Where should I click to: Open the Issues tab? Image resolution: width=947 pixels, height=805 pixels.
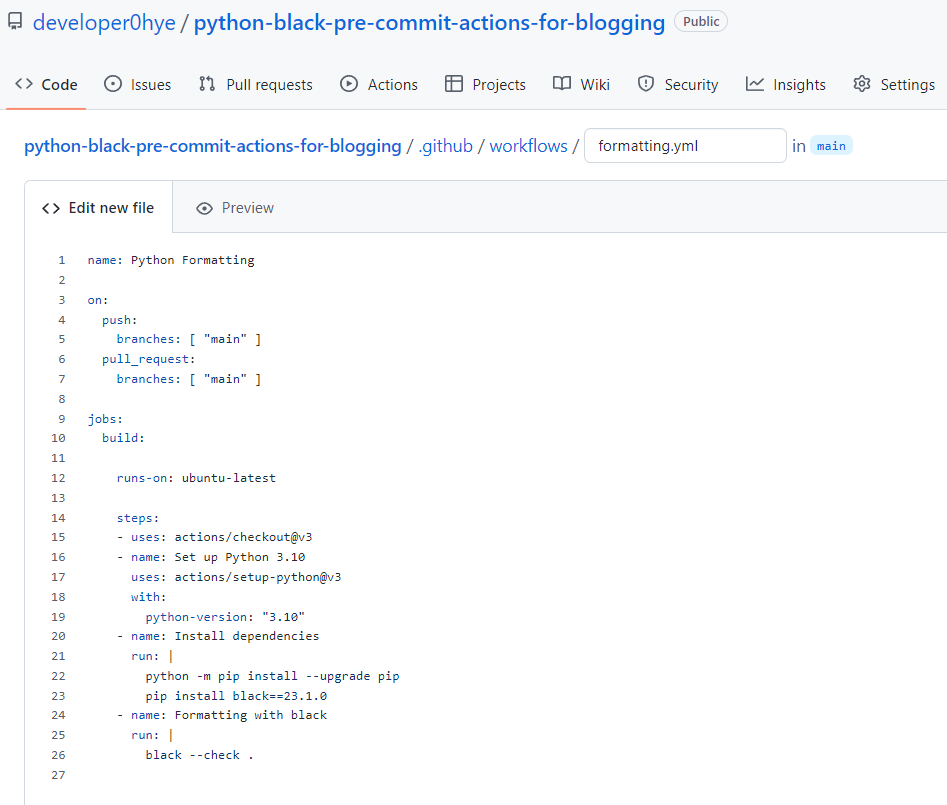click(x=138, y=85)
